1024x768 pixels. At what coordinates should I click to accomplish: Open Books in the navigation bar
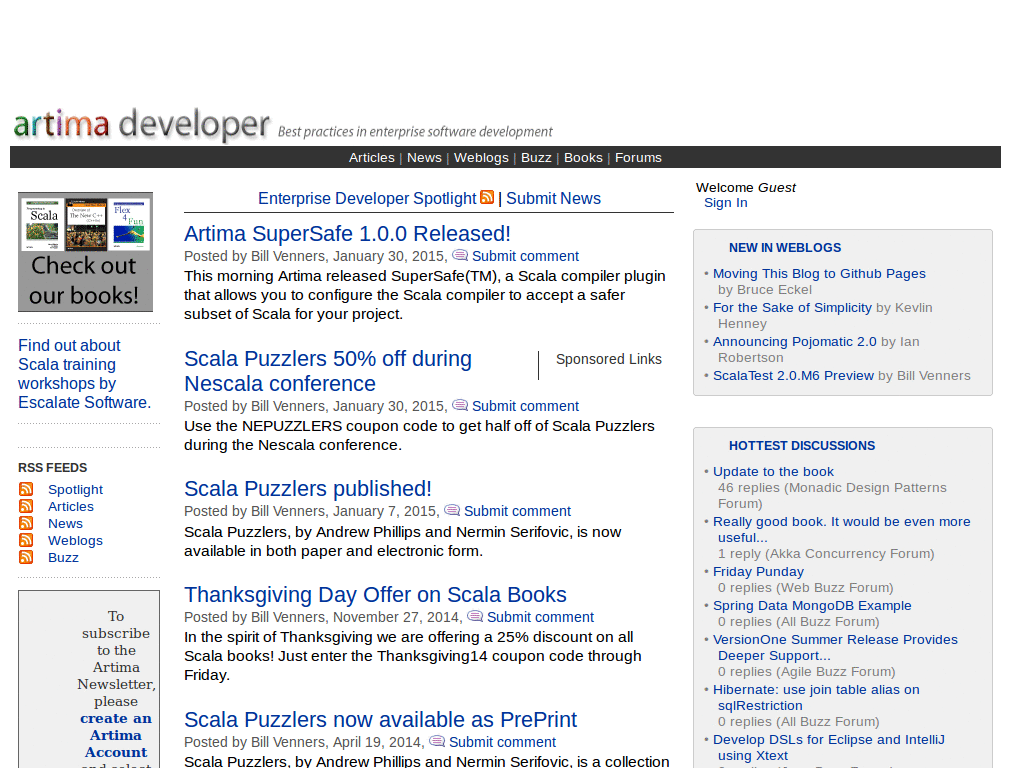click(583, 157)
